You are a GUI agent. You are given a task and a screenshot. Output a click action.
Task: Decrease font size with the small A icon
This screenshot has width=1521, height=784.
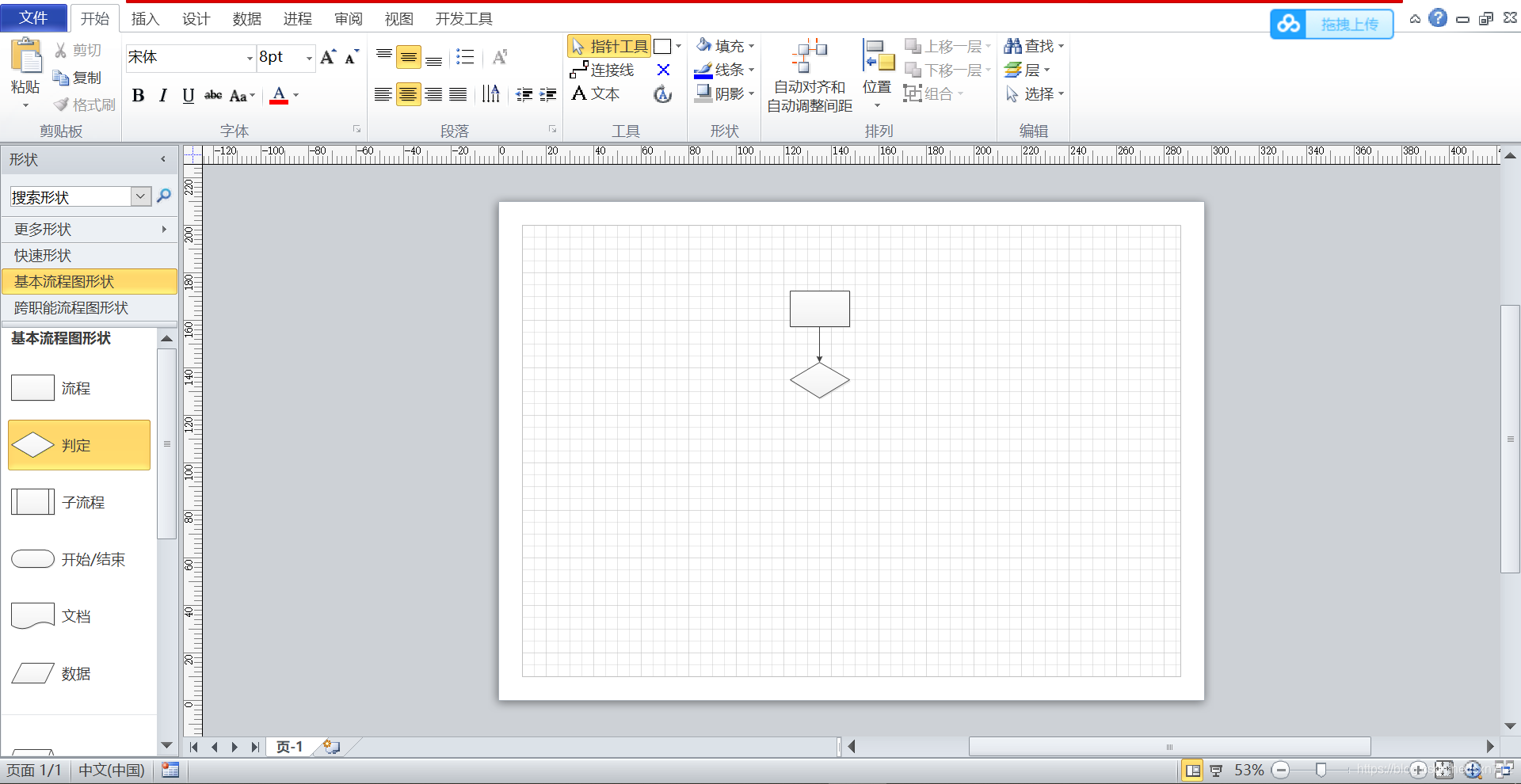[x=351, y=56]
